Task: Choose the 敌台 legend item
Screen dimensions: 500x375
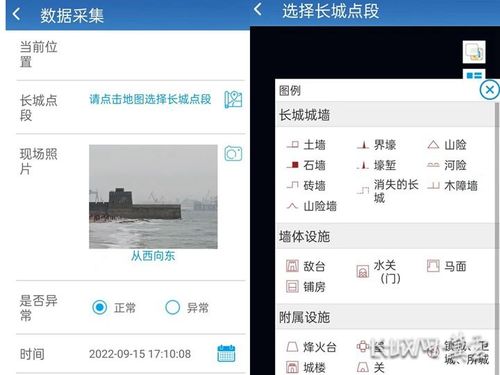Action: click(x=306, y=266)
